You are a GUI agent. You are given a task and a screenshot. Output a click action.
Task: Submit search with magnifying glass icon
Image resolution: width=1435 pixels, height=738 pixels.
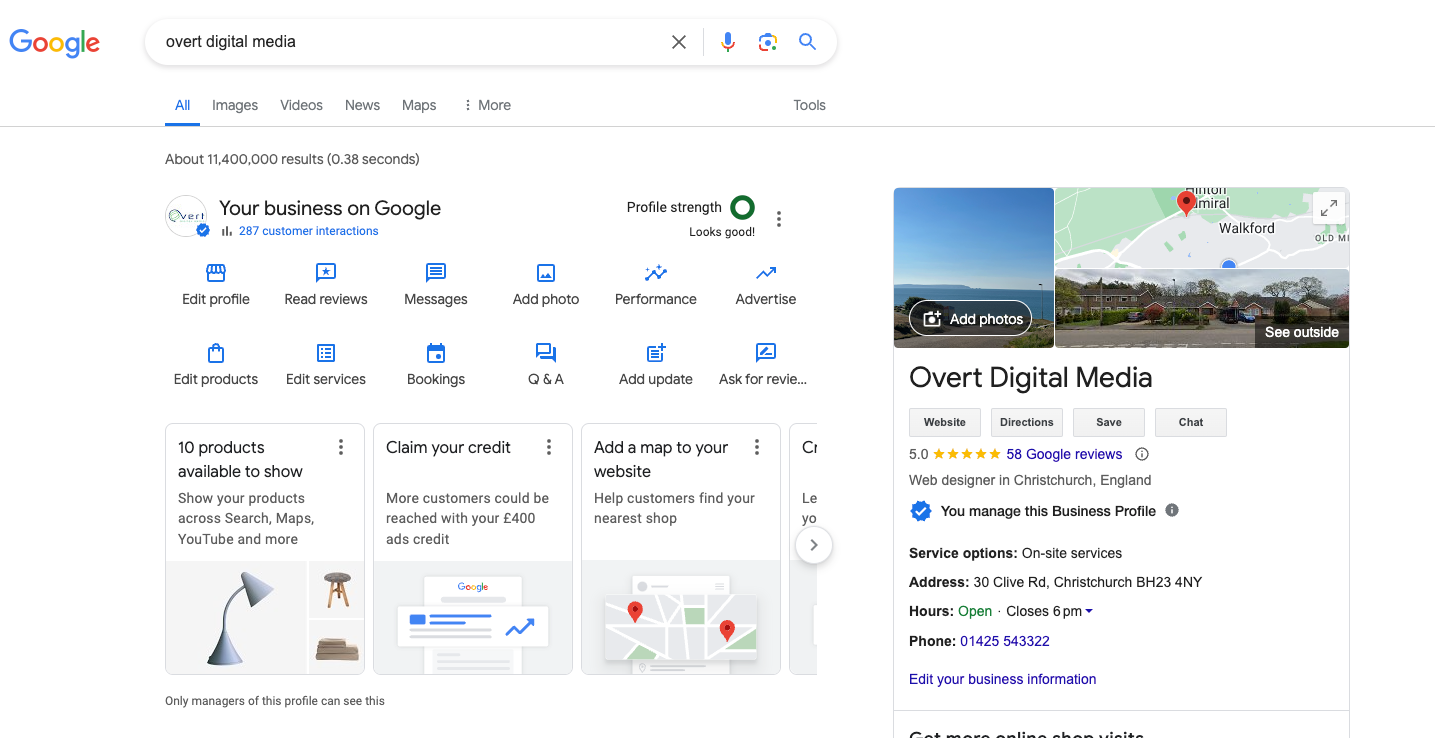807,42
